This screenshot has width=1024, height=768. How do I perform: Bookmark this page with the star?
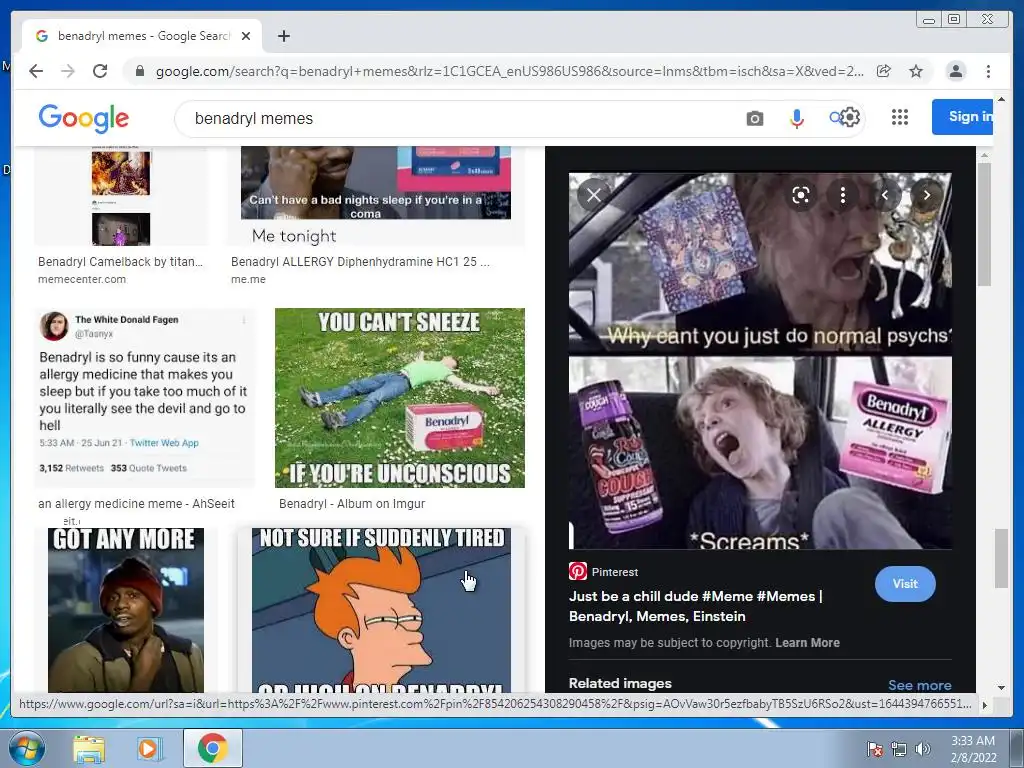916,71
